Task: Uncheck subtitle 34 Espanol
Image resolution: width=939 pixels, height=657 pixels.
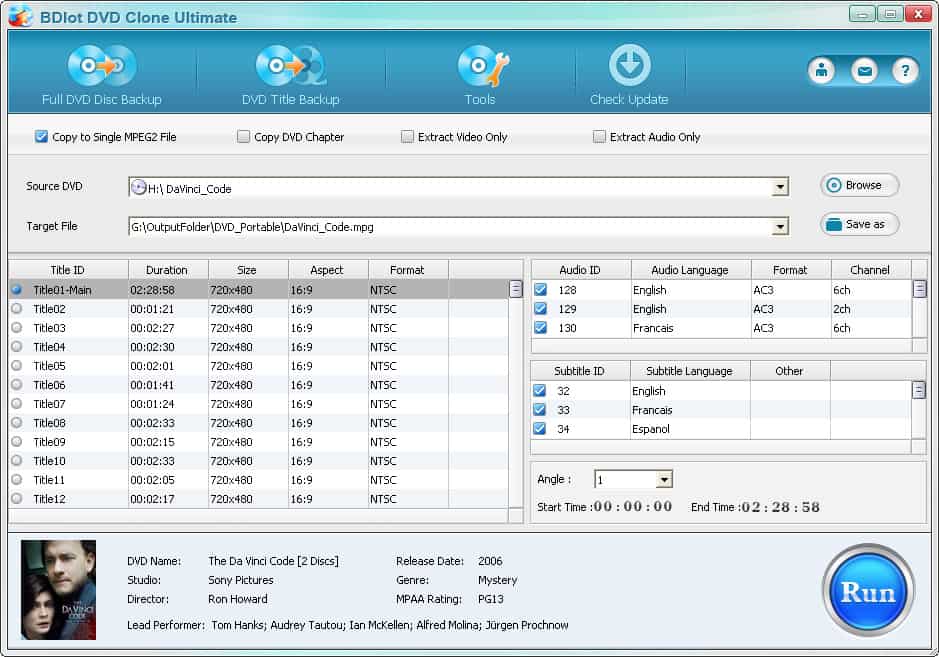Action: click(x=540, y=429)
